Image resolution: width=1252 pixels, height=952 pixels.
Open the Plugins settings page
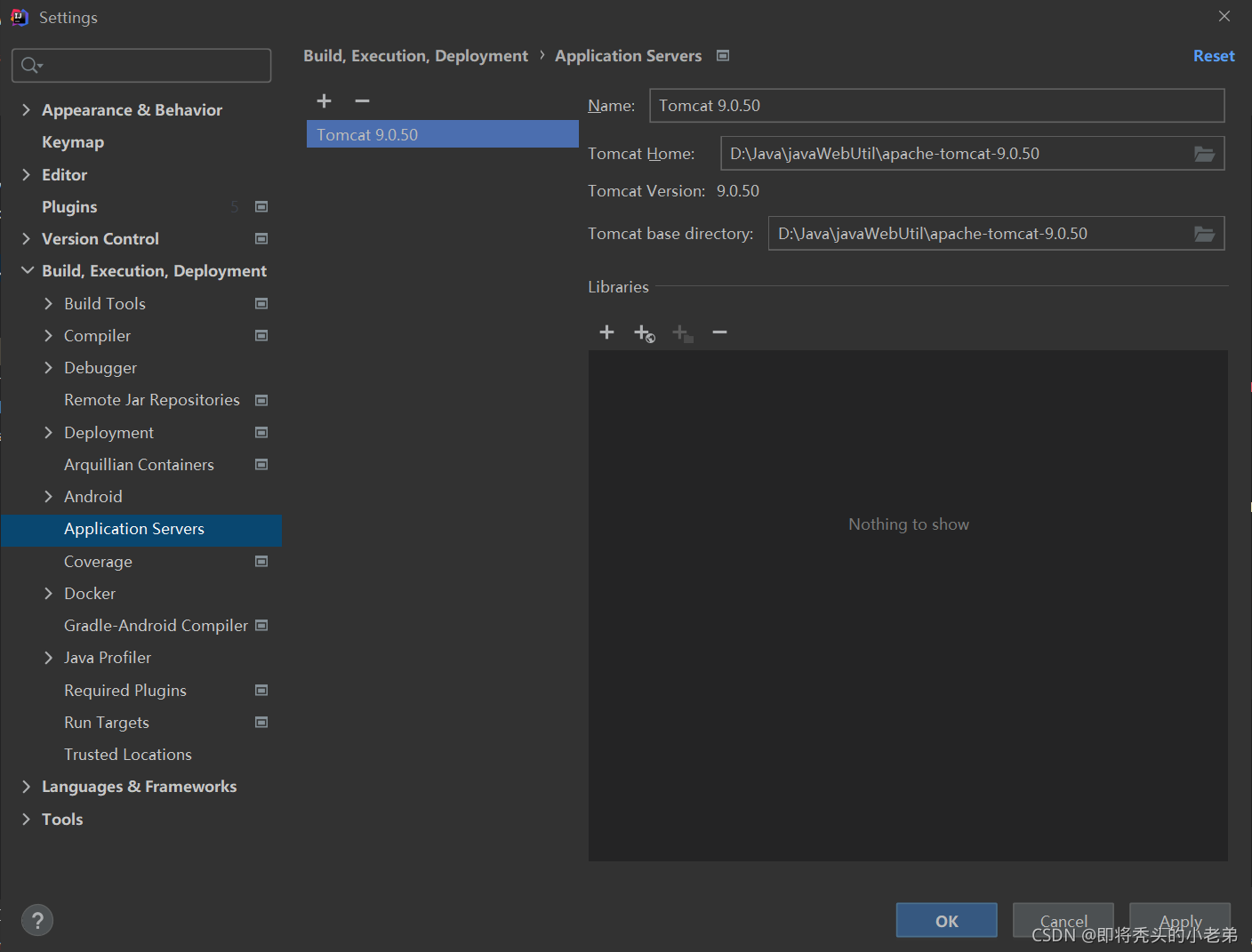coord(69,207)
